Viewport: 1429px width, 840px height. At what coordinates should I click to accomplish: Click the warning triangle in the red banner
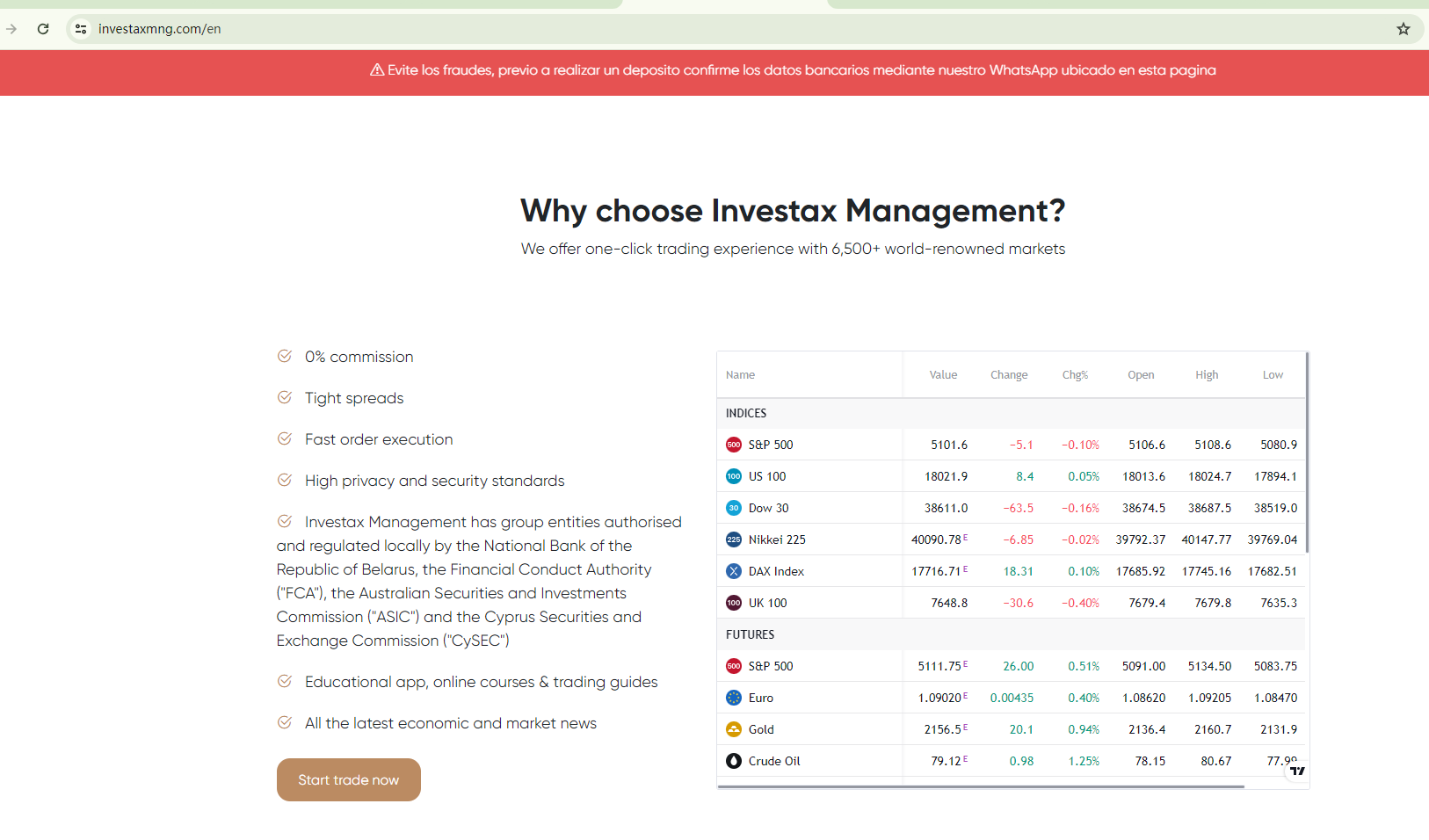[x=377, y=69]
